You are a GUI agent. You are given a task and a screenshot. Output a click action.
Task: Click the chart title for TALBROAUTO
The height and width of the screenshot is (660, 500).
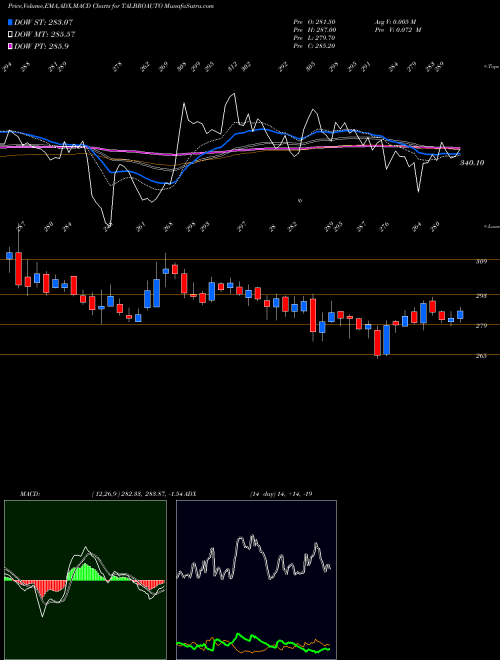point(111,6)
